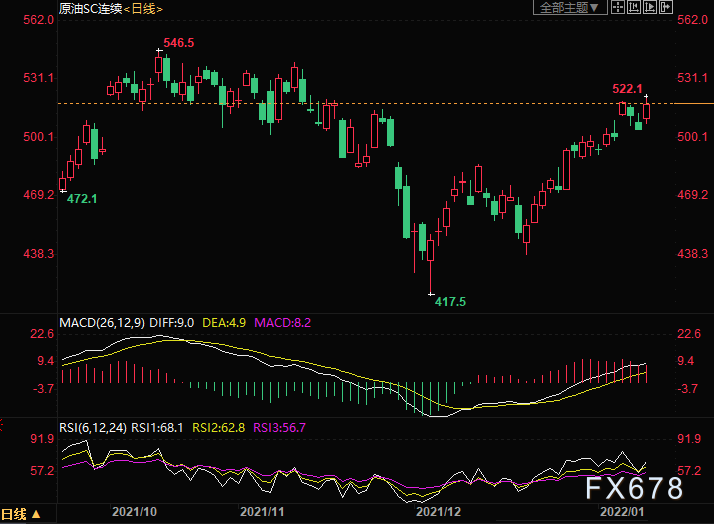Click the RSI1:68.1 value
The image size is (714, 524).
click(x=157, y=428)
